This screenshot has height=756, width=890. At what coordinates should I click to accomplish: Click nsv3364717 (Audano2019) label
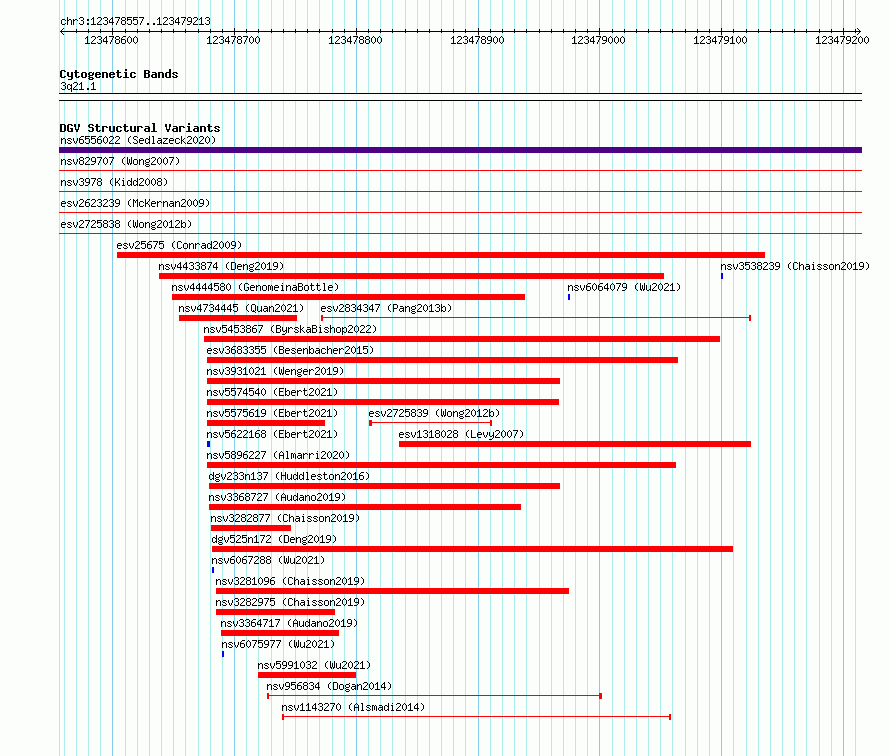pos(289,623)
